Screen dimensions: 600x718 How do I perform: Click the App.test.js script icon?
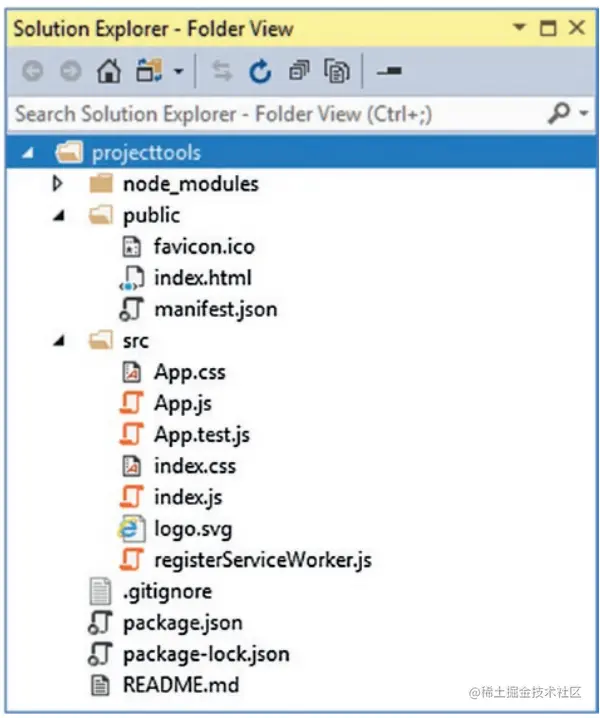pyautogui.click(x=132, y=434)
